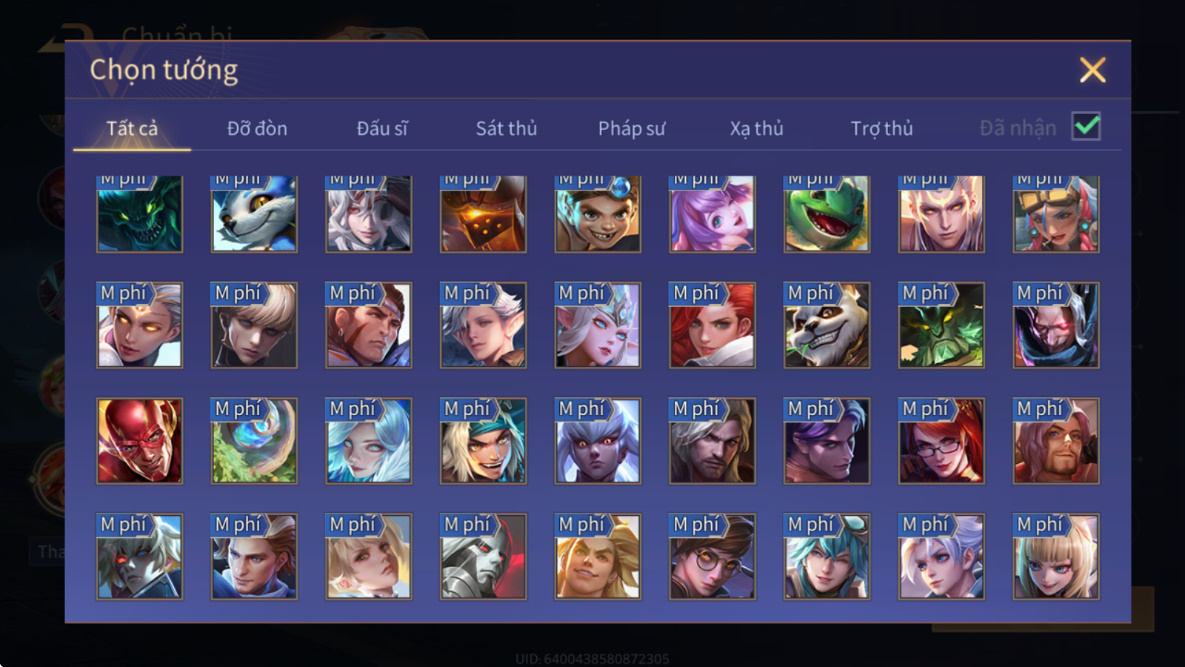This screenshot has height=667, width=1185.
Task: Open the Sát thủ tab
Action: [x=506, y=128]
